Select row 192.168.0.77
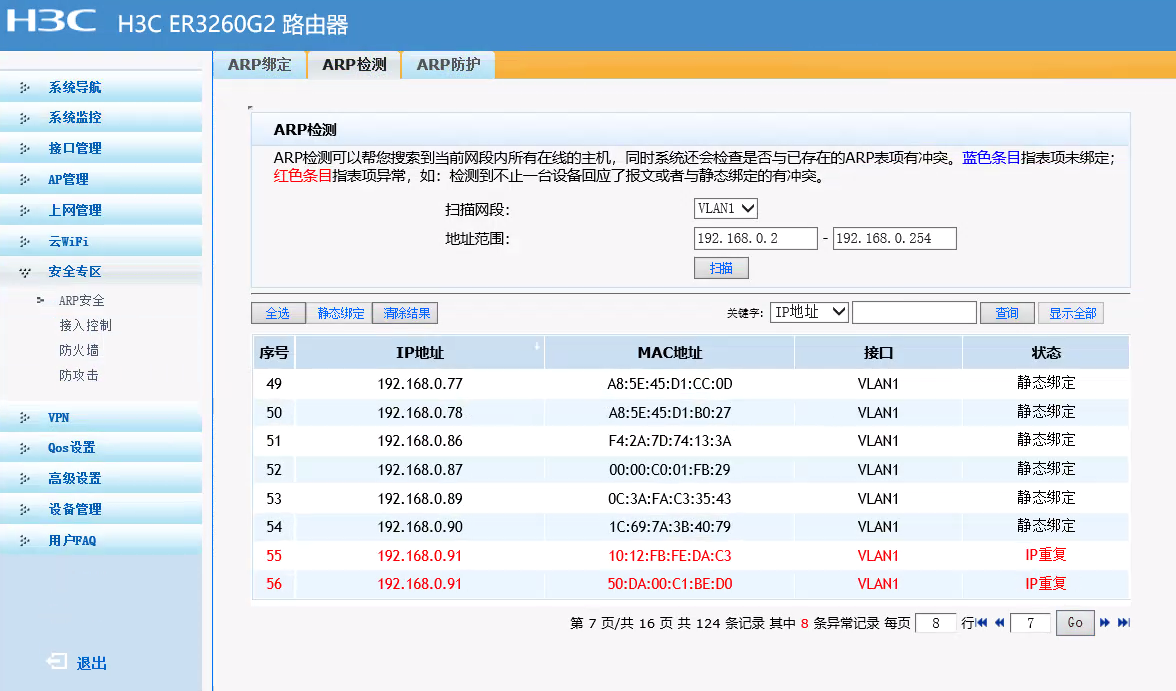This screenshot has height=691, width=1176. pos(690,384)
